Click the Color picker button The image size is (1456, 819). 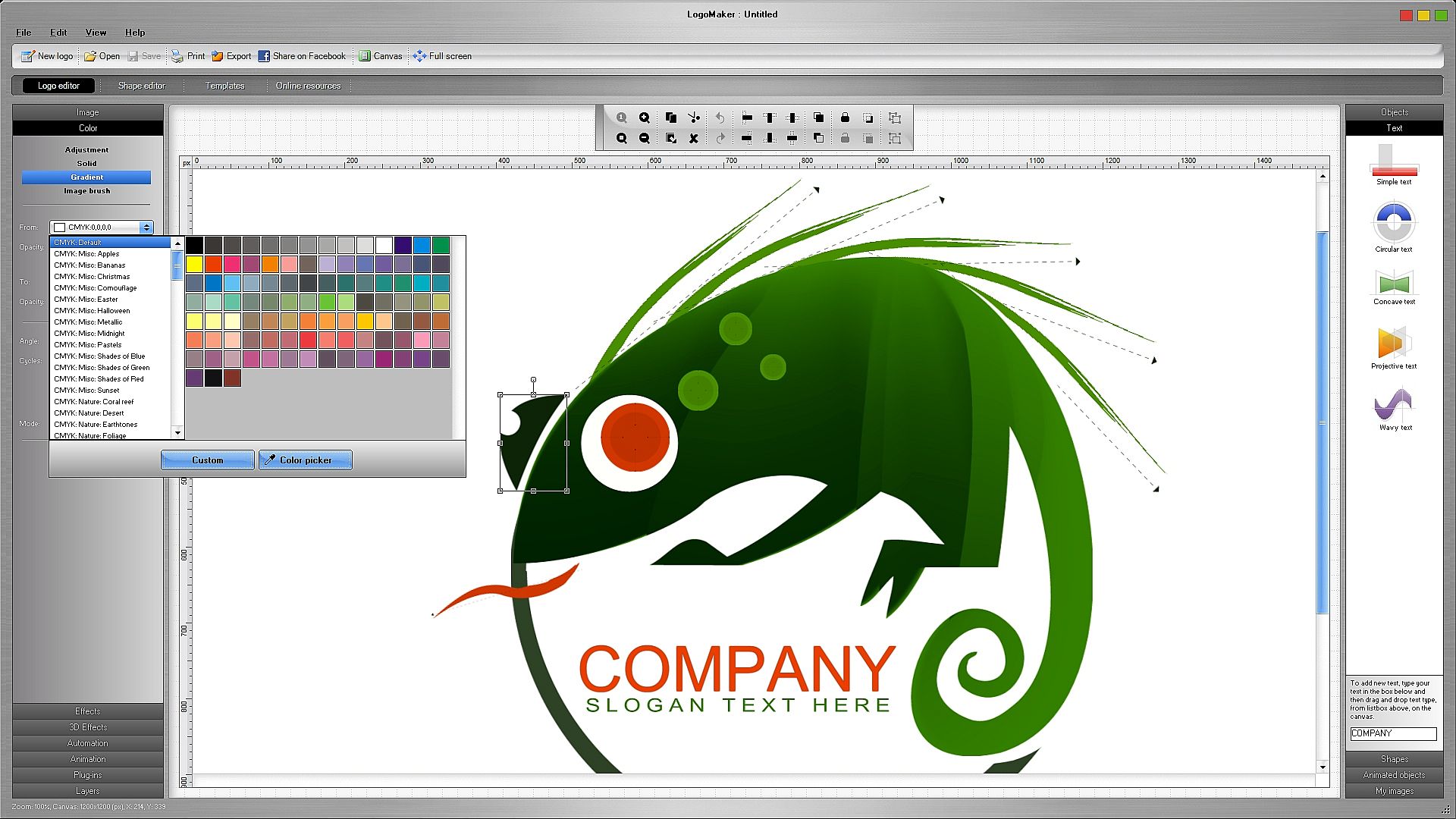(x=305, y=460)
